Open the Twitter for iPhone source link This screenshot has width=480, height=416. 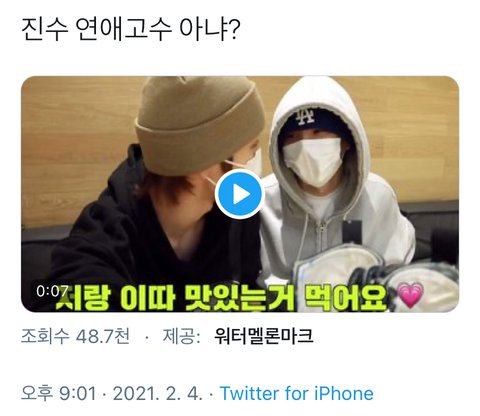tap(297, 393)
